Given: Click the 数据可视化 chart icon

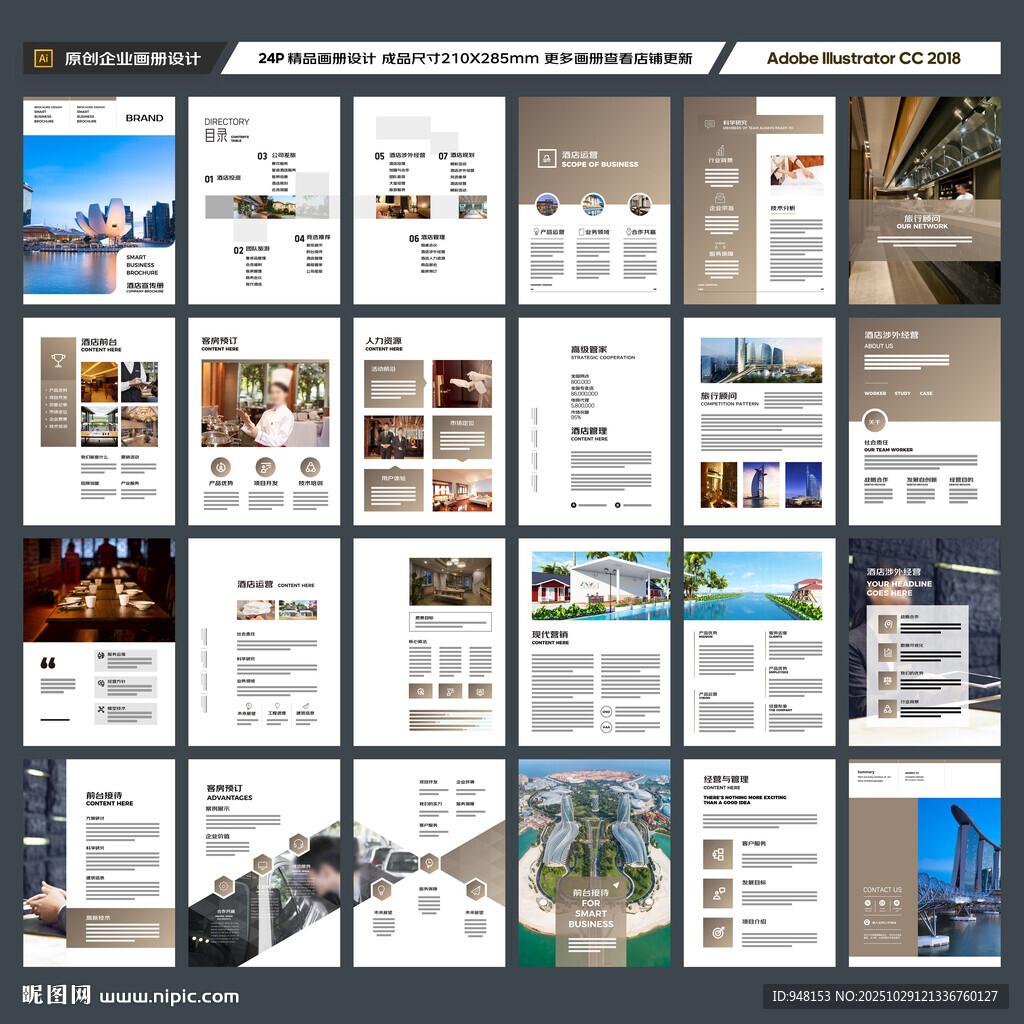Looking at the screenshot, I should [x=888, y=652].
